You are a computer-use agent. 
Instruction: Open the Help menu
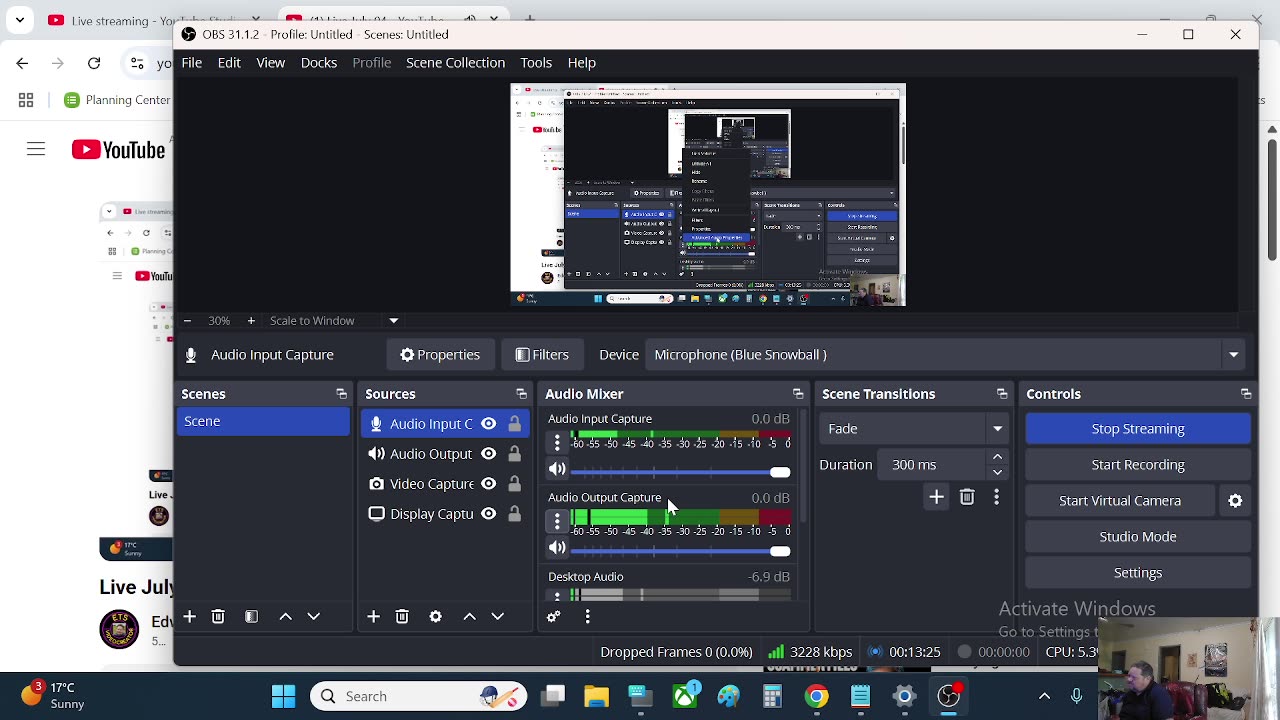point(581,63)
